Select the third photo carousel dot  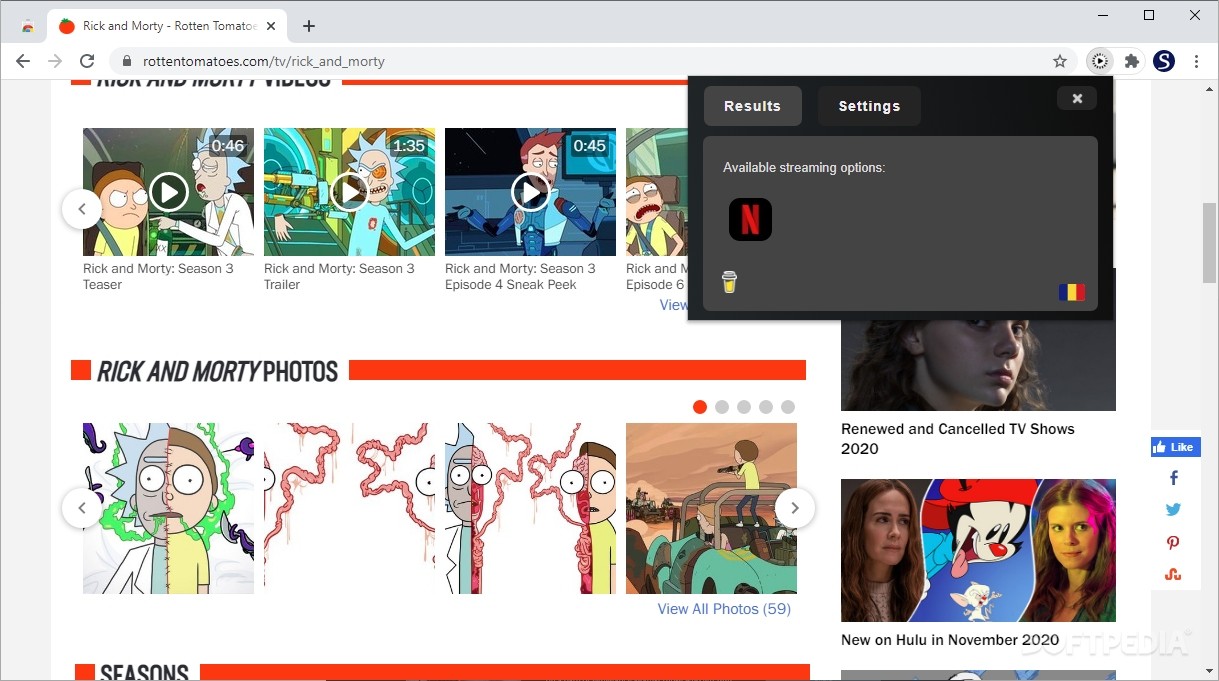744,407
